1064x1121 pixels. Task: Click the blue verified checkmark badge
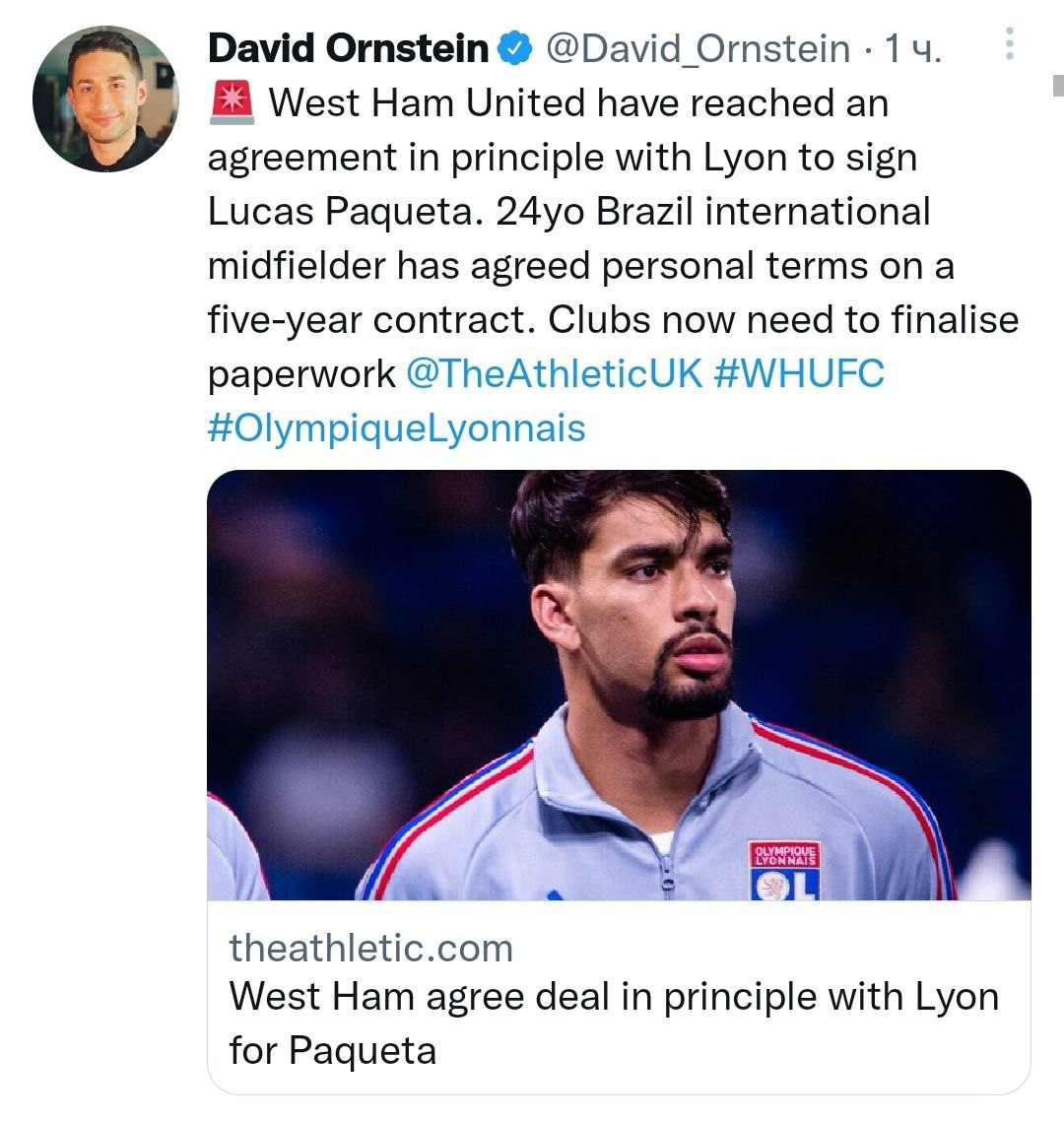[x=516, y=48]
